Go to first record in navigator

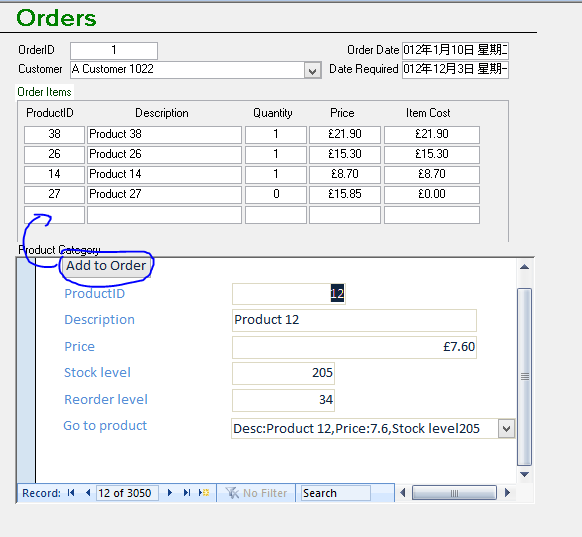71,493
